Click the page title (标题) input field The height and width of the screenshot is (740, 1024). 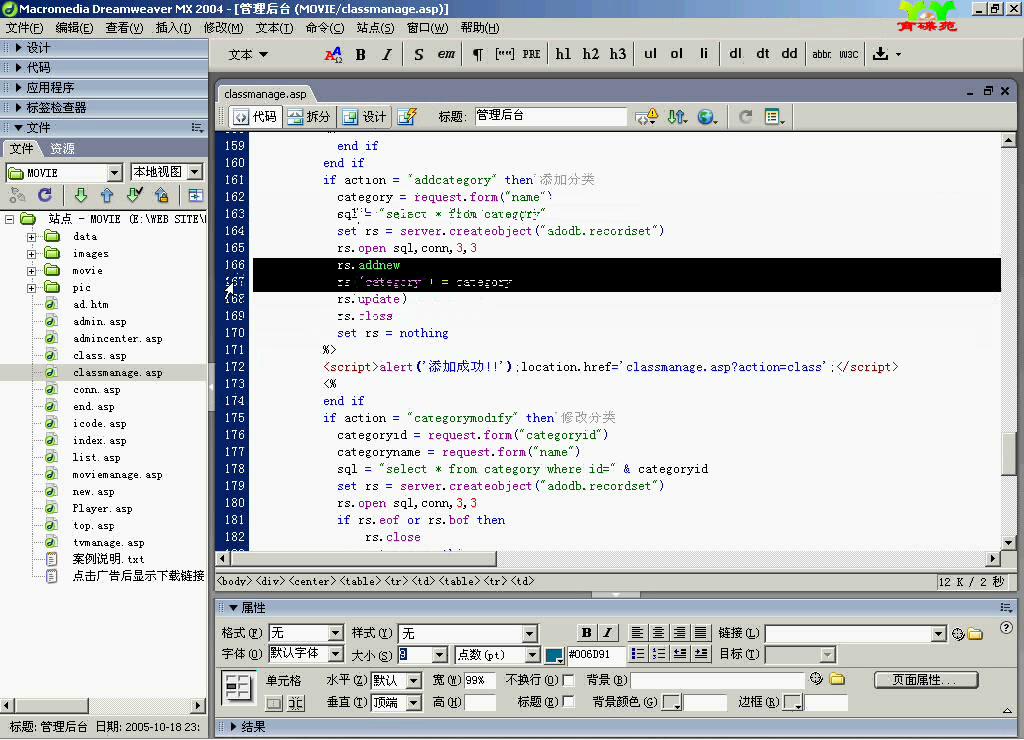coord(550,116)
